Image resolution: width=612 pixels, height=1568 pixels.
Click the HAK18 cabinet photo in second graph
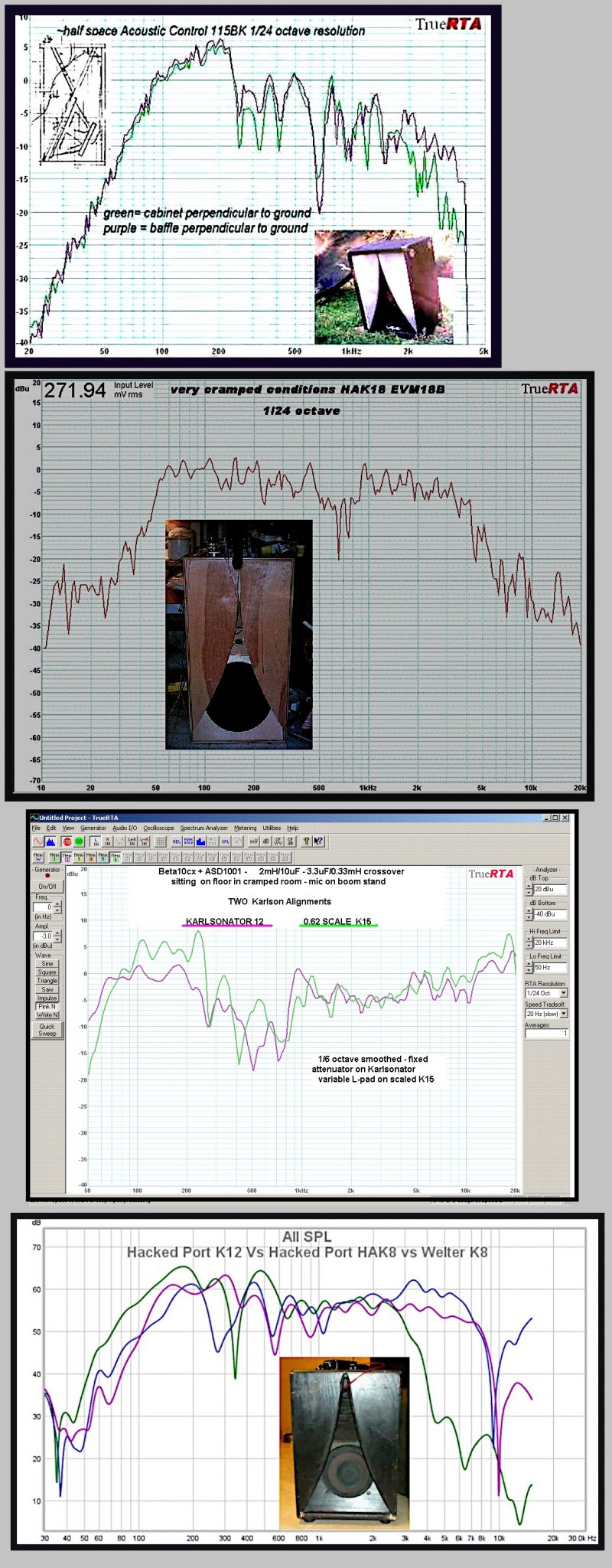[x=239, y=635]
